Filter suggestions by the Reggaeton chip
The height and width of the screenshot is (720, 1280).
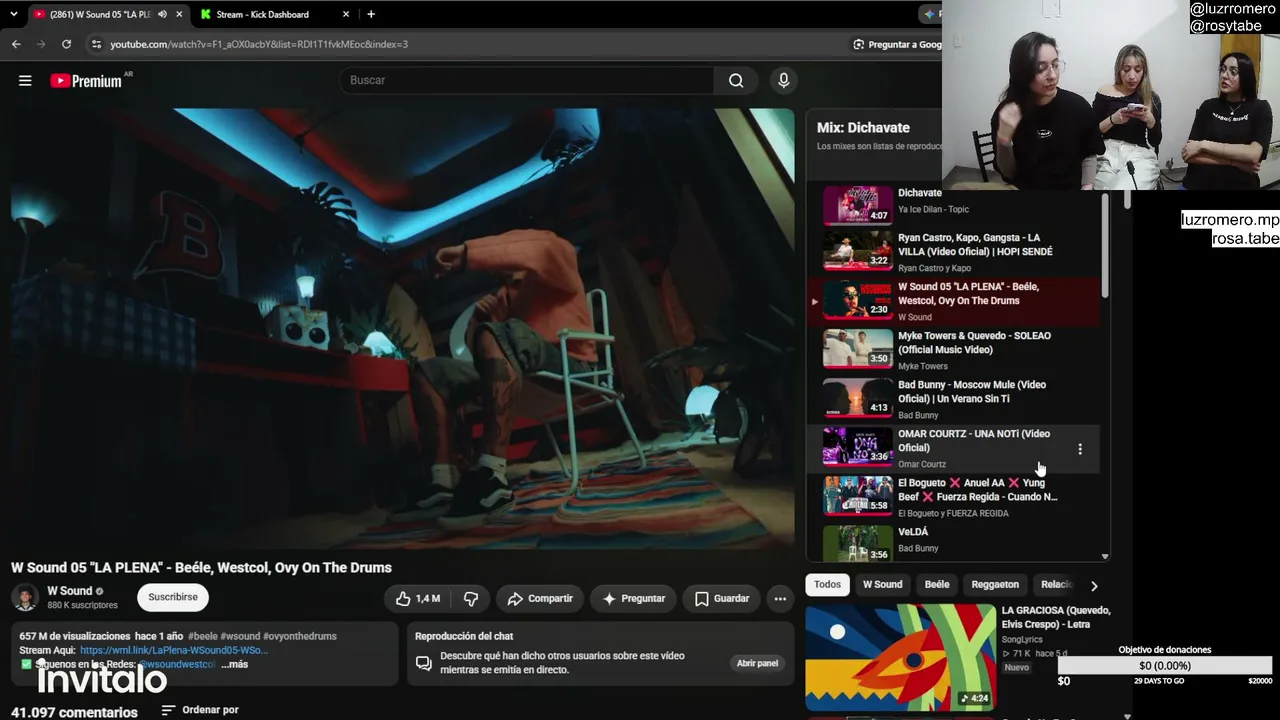(995, 584)
